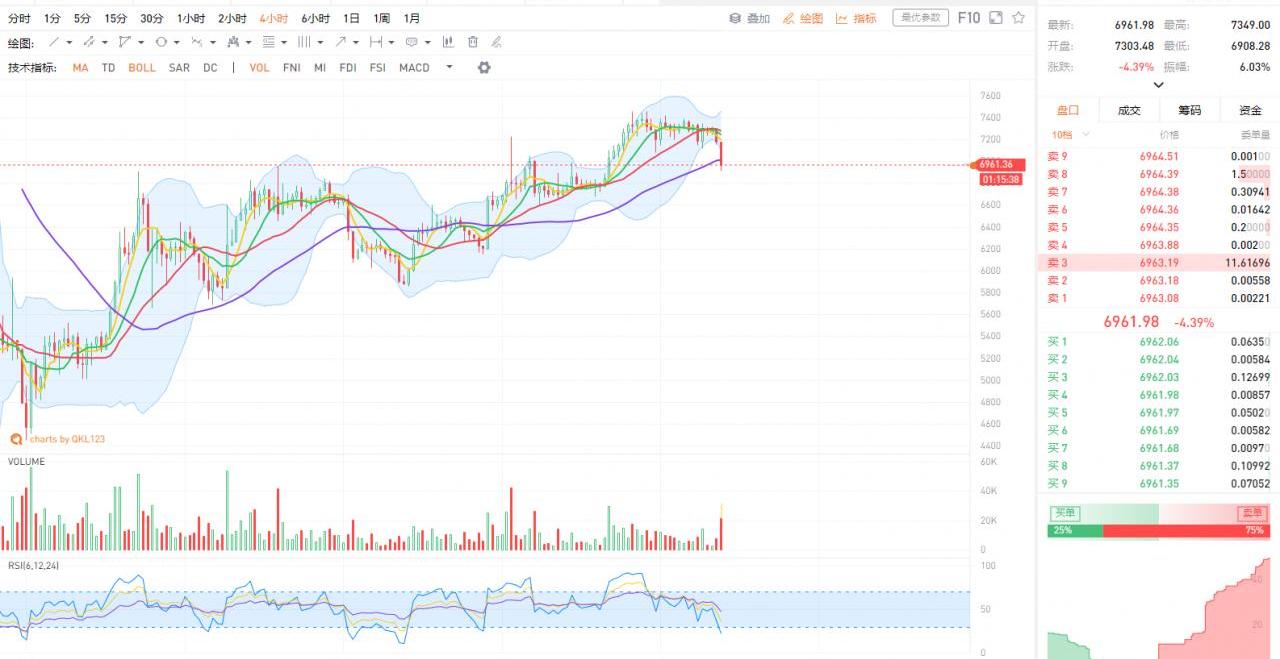Expand more quote details chevron
The height and width of the screenshot is (659, 1280).
(1158, 85)
